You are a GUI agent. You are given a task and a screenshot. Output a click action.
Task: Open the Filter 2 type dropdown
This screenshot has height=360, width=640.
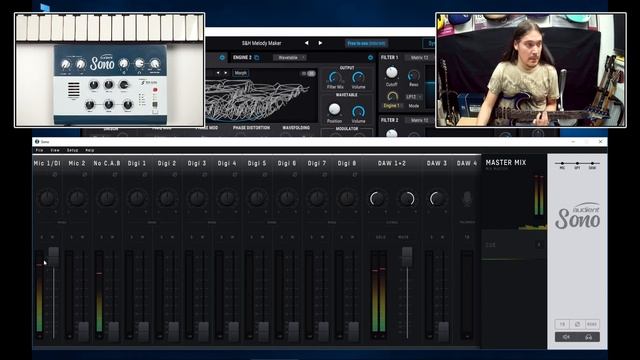point(420,120)
